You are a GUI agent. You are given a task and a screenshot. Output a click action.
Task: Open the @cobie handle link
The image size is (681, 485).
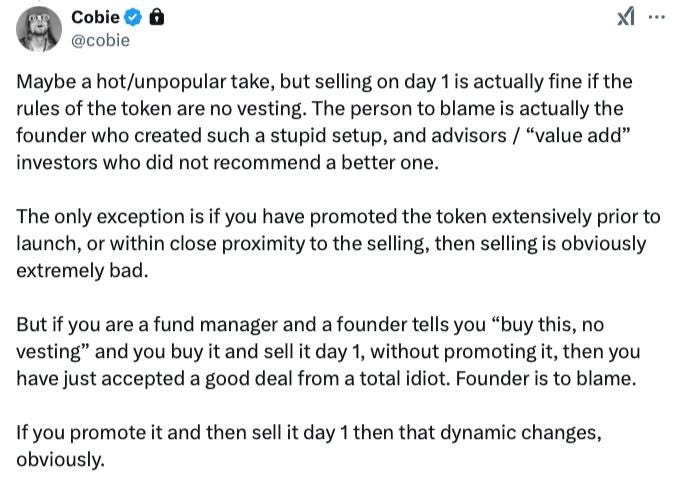coord(100,40)
